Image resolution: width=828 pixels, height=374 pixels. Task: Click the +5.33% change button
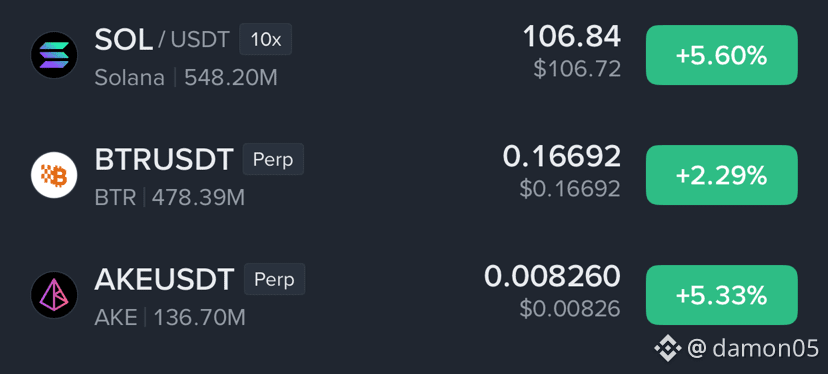click(x=721, y=295)
